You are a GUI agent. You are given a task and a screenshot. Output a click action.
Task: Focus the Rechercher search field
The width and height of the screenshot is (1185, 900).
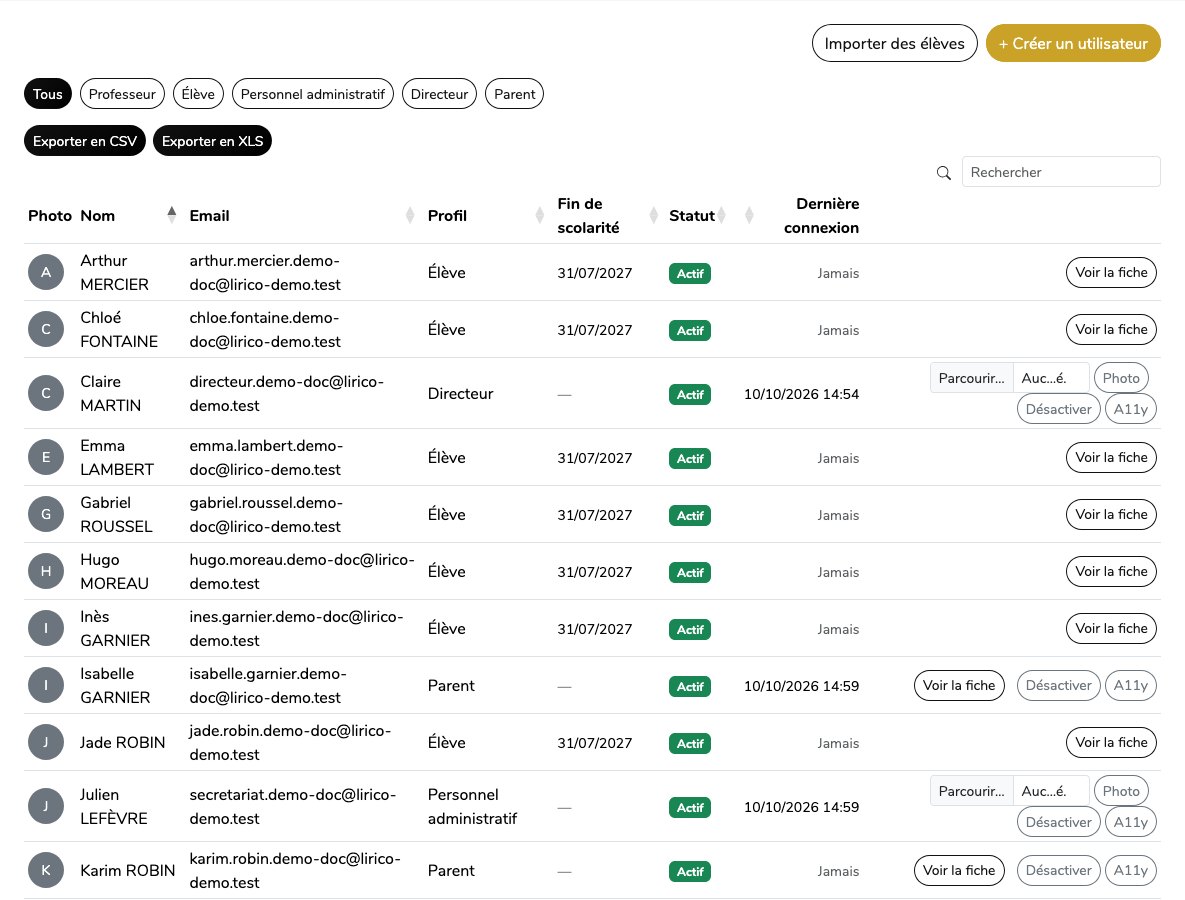click(1061, 172)
